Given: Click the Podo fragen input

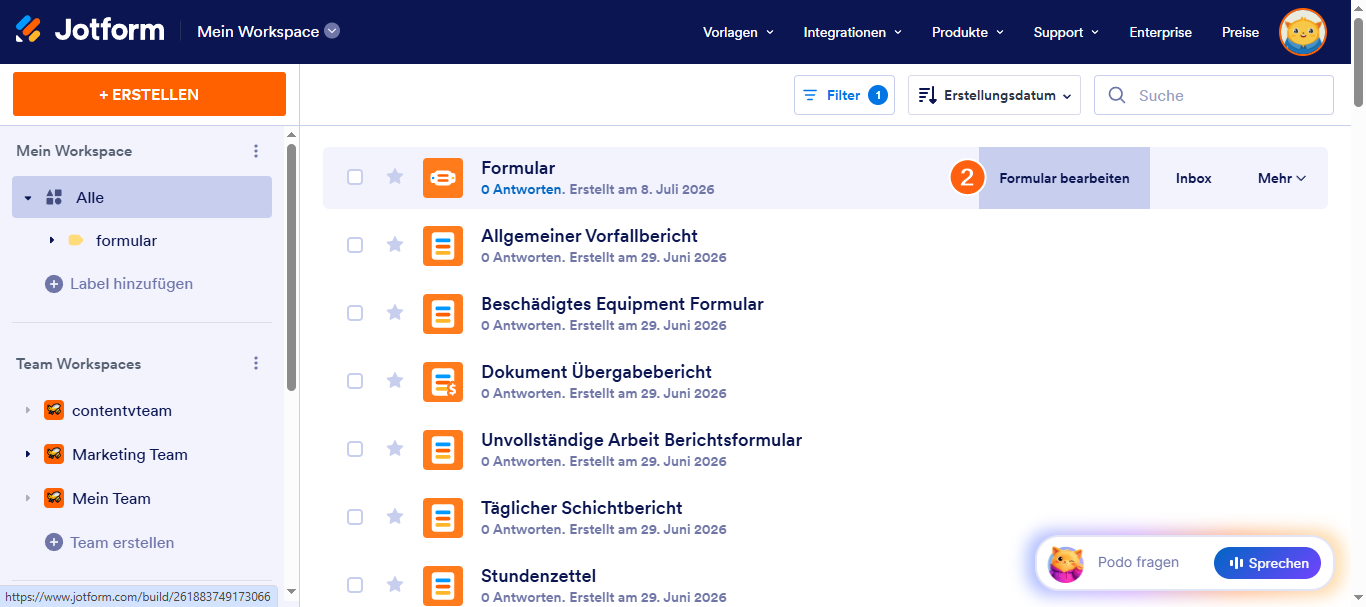Looking at the screenshot, I should pos(1138,562).
